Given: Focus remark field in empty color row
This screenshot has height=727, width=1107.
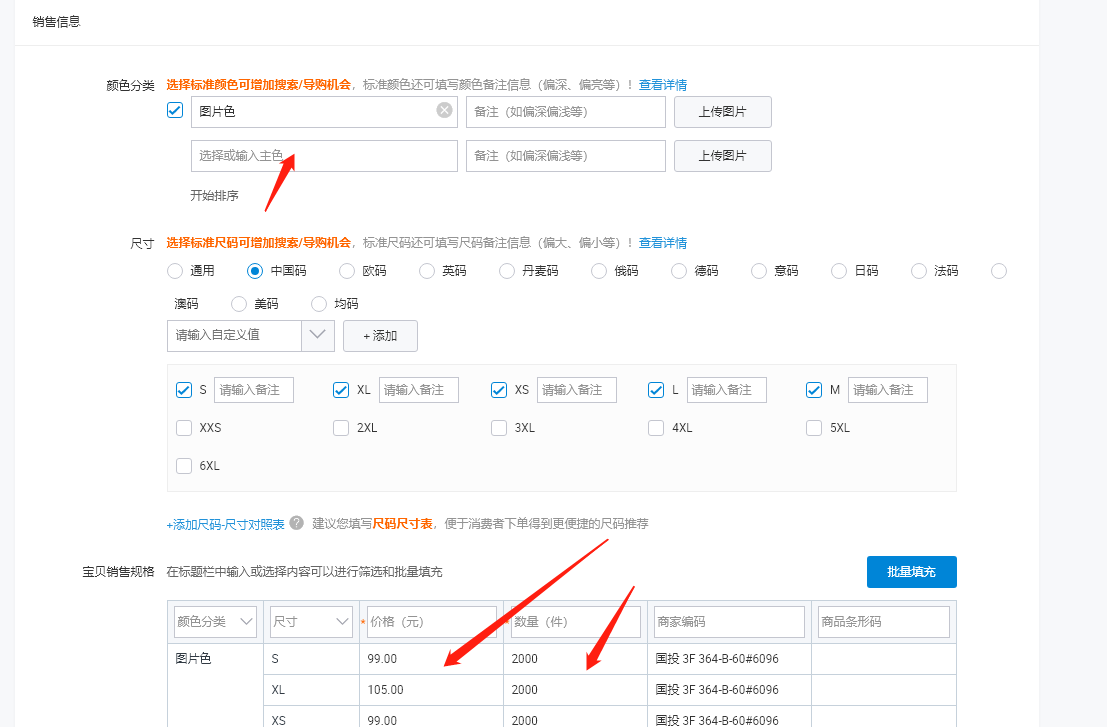Looking at the screenshot, I should coord(566,156).
